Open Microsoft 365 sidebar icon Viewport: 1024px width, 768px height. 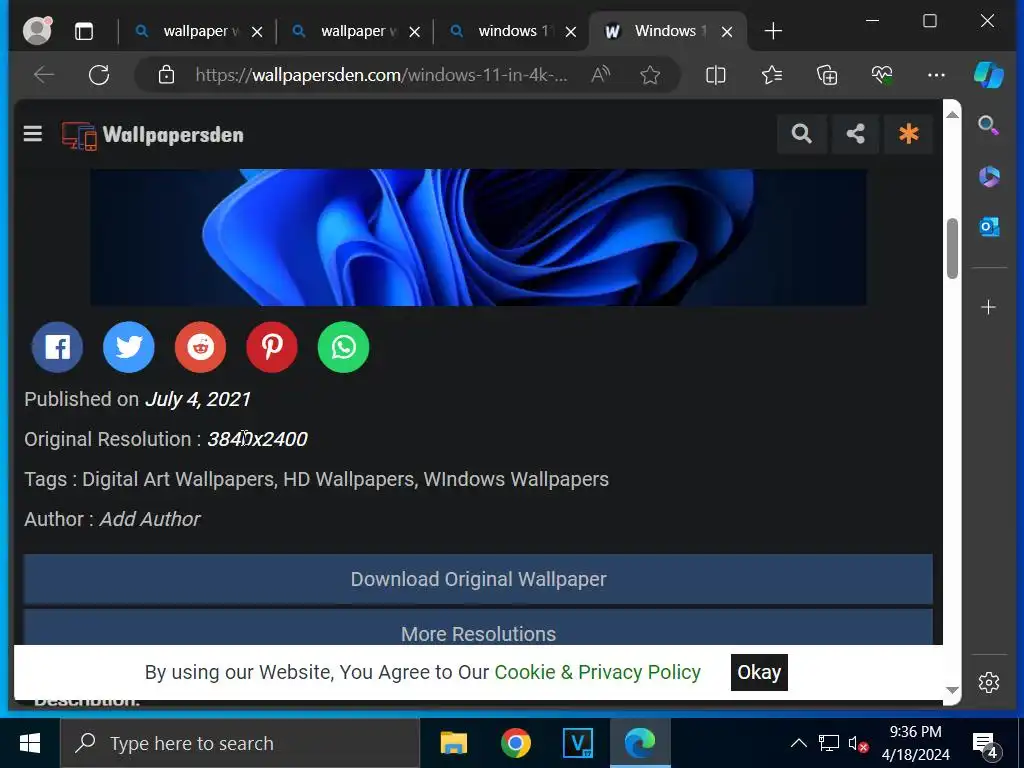click(989, 176)
